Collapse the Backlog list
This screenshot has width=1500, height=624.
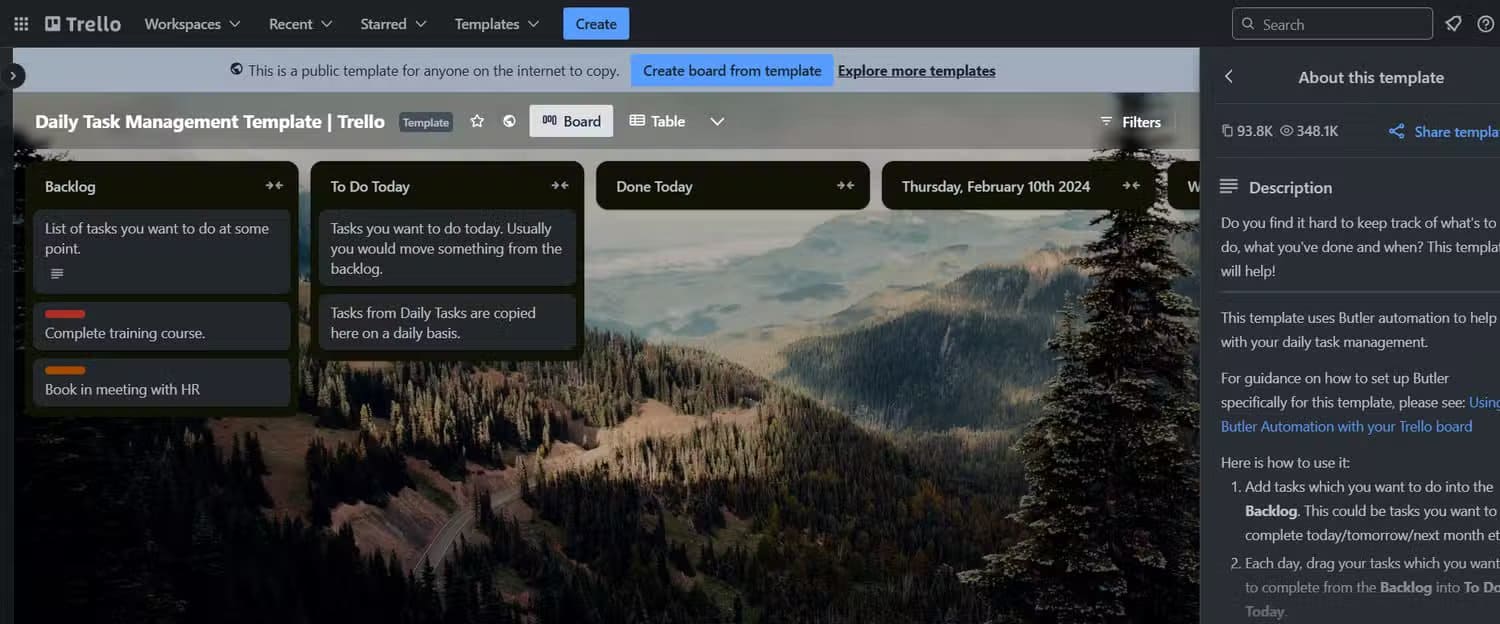click(x=274, y=186)
